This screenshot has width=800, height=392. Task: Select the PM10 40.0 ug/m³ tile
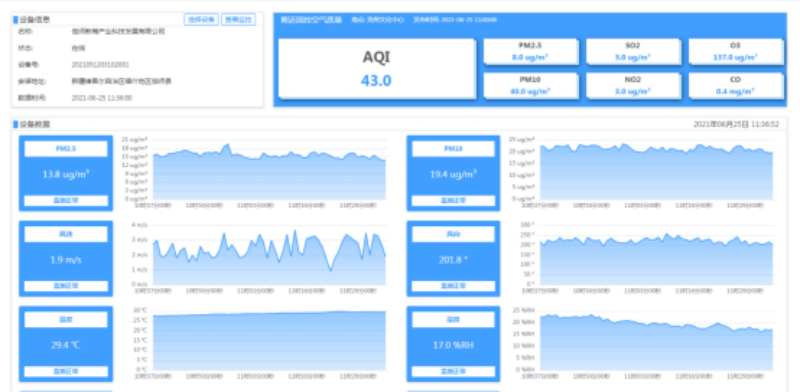[530, 85]
